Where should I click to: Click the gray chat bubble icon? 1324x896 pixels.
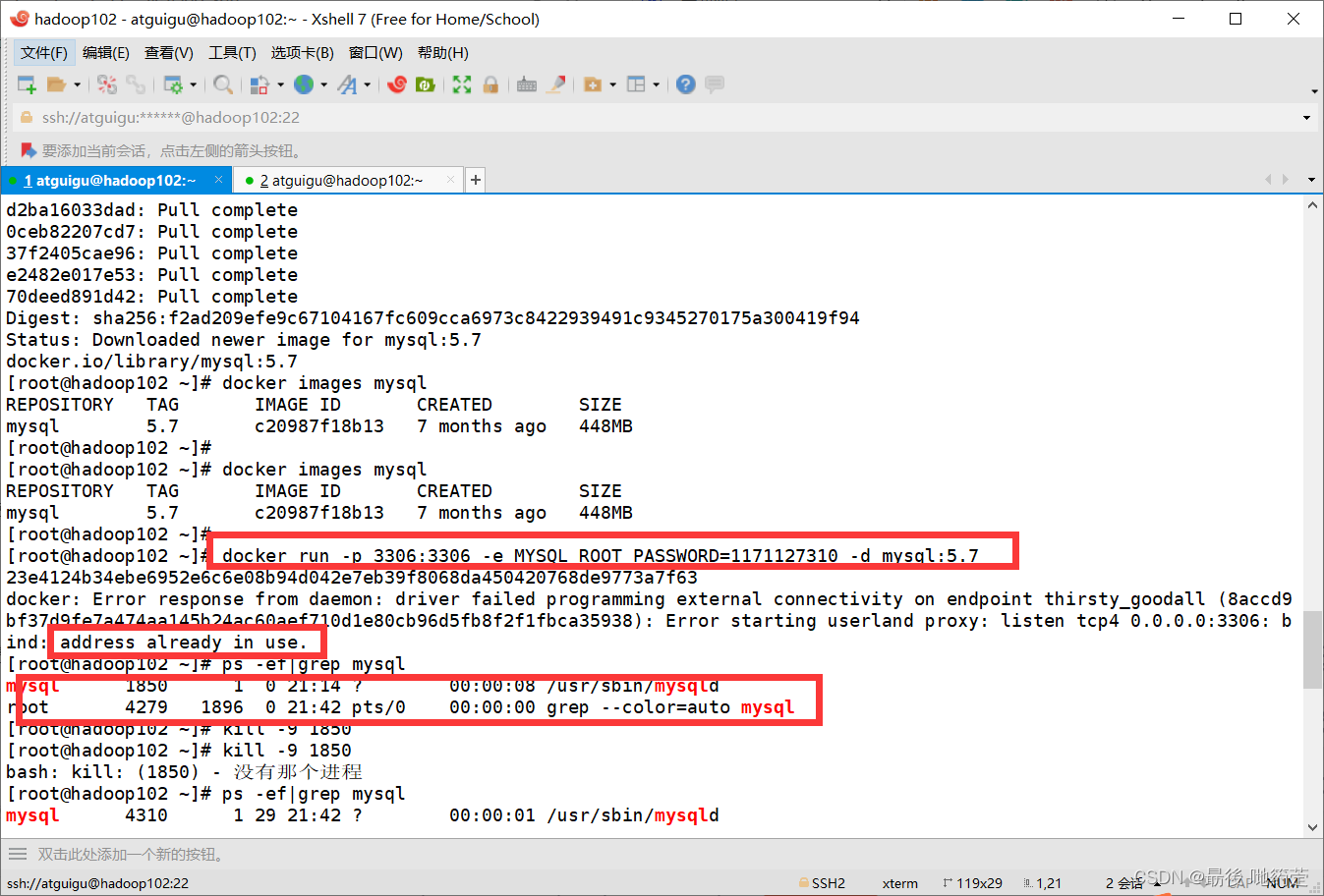[715, 84]
